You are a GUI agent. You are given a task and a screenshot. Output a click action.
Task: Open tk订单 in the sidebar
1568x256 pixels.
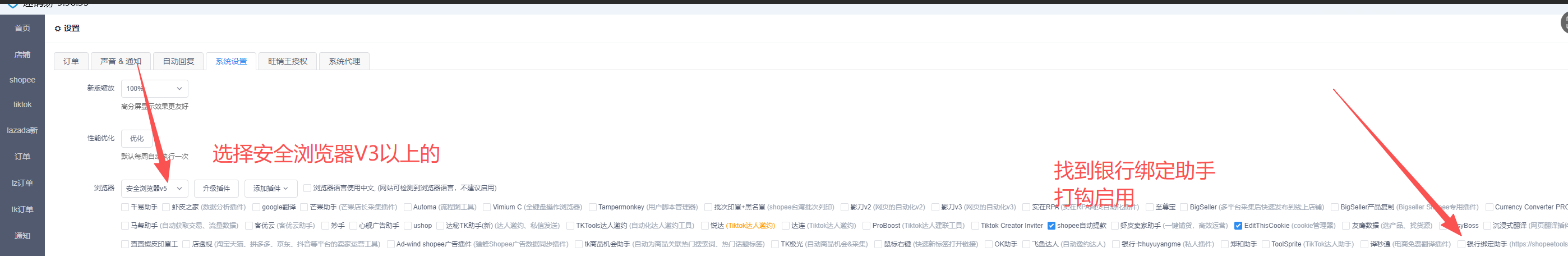22,209
